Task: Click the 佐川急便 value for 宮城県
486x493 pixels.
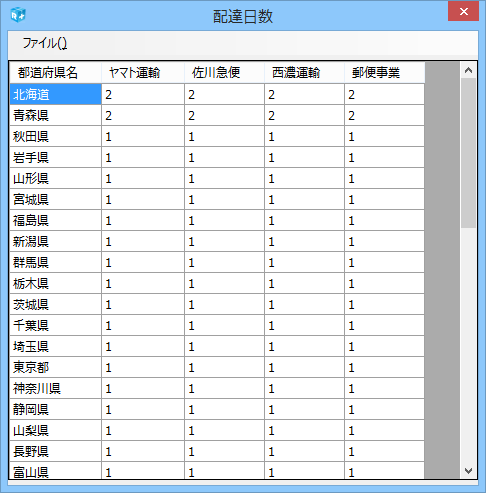Action: pos(224,199)
